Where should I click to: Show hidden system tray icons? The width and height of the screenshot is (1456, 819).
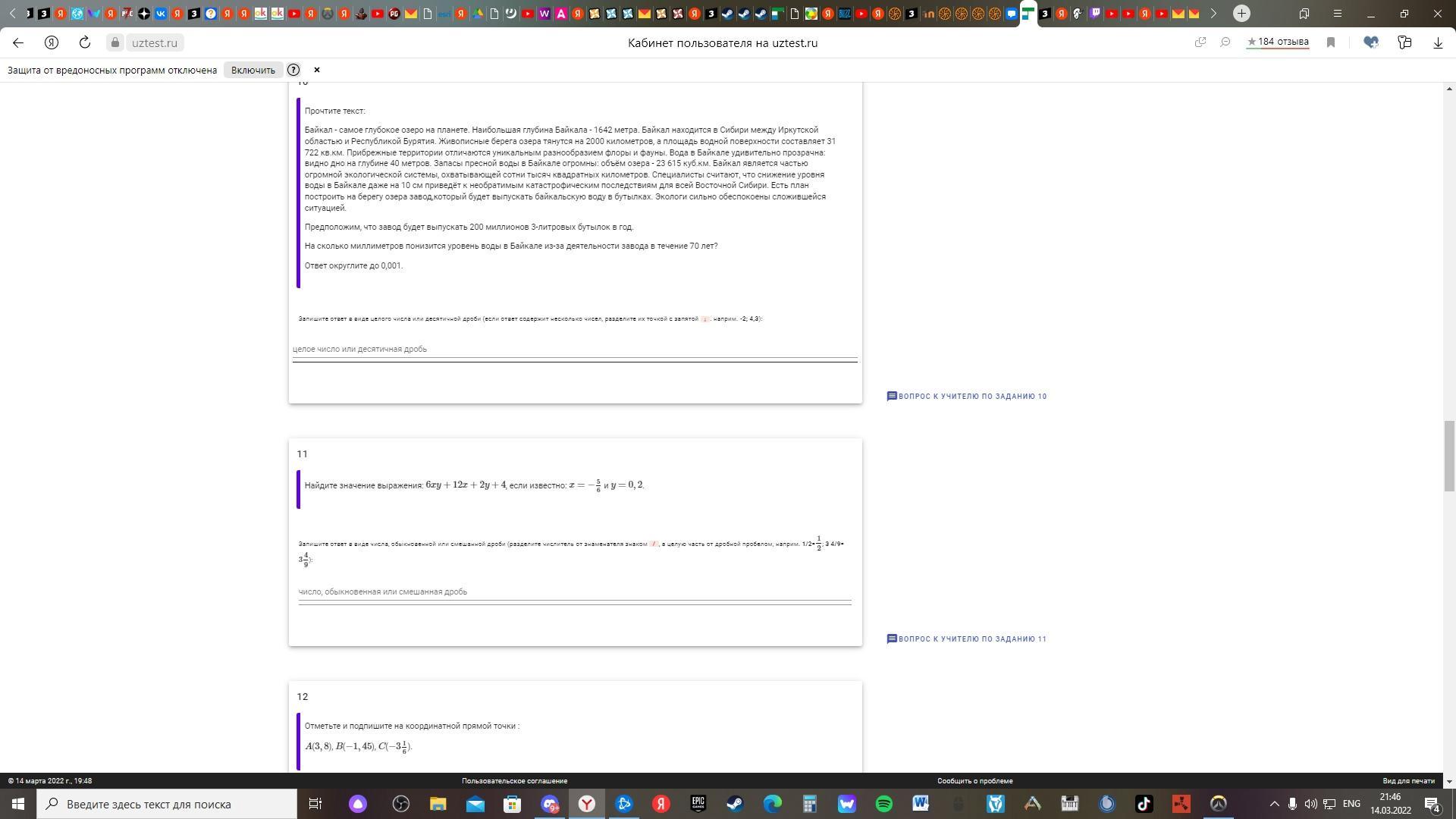coord(1274,804)
